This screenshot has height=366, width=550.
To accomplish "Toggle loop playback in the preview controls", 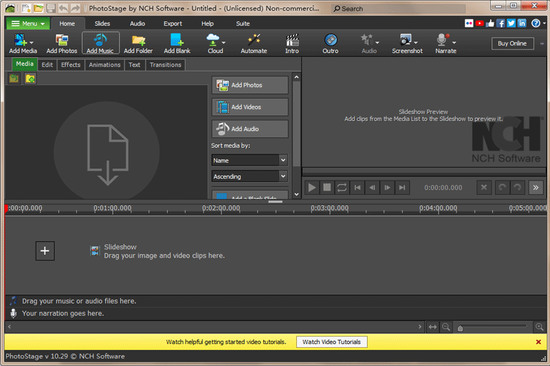I will (x=342, y=187).
